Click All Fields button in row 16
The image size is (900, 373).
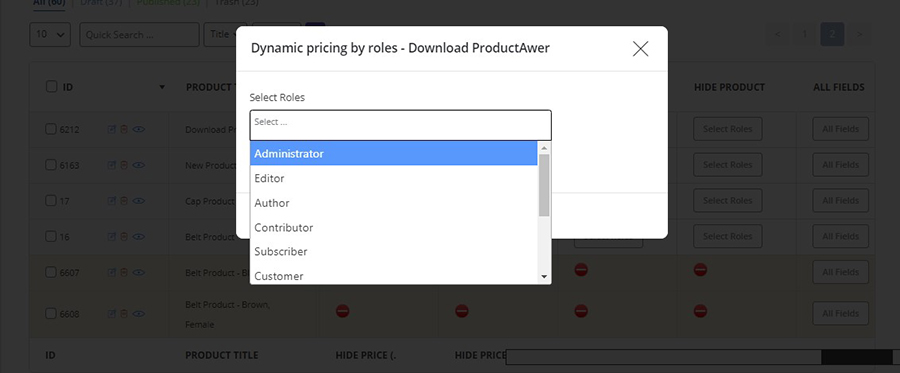840,236
